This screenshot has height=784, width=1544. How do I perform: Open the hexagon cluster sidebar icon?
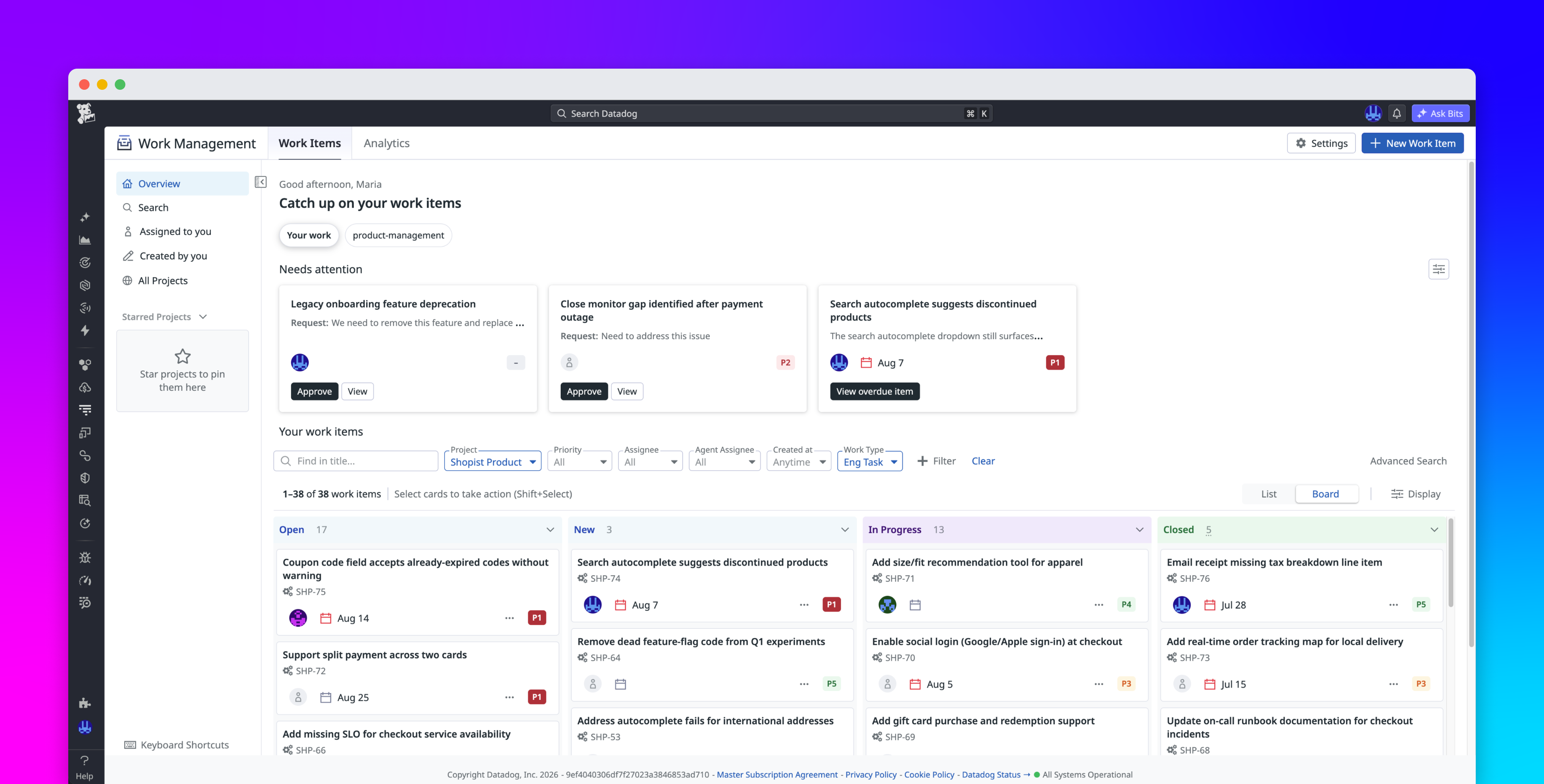(85, 364)
